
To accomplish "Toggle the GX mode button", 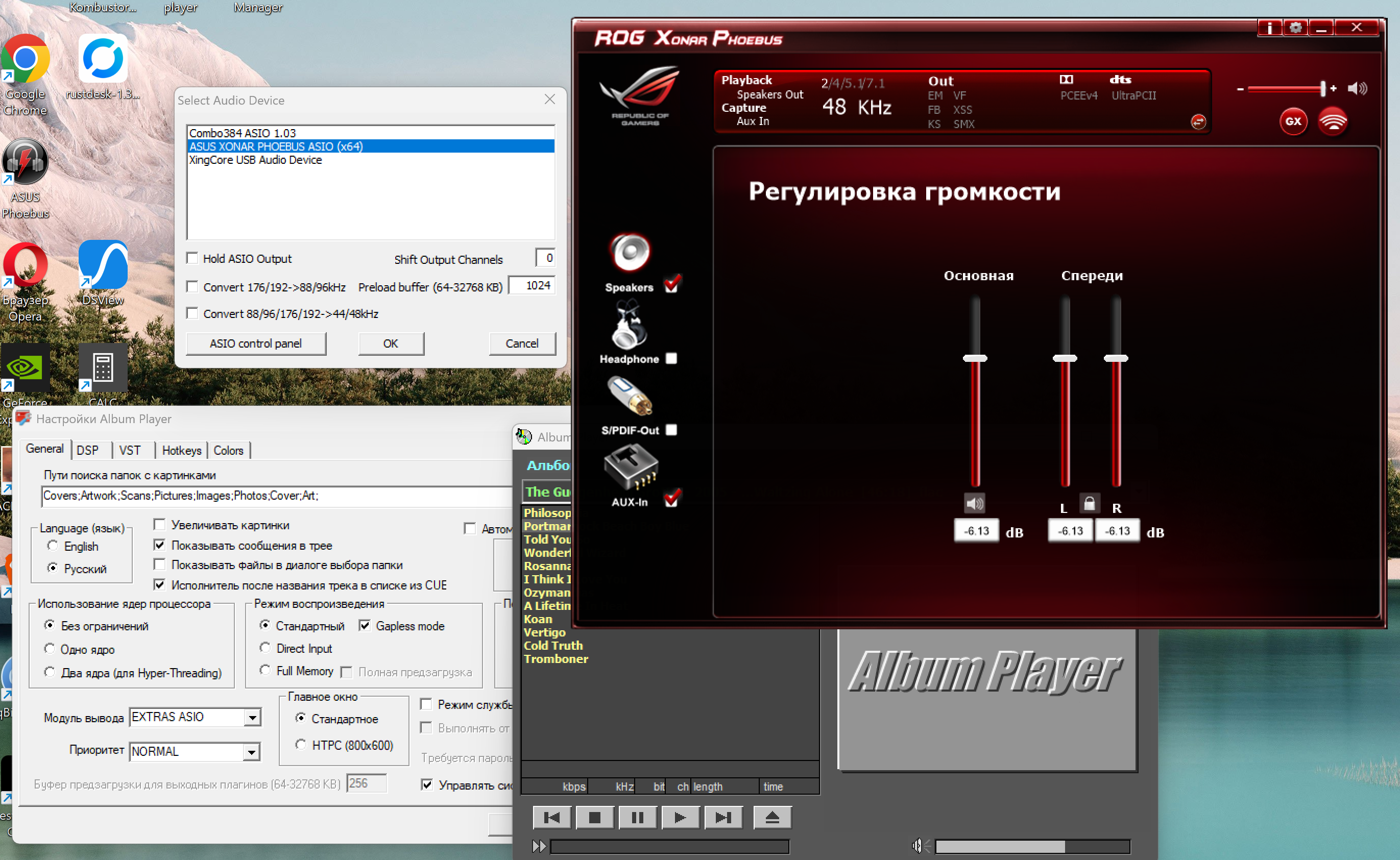I will coord(1293,121).
